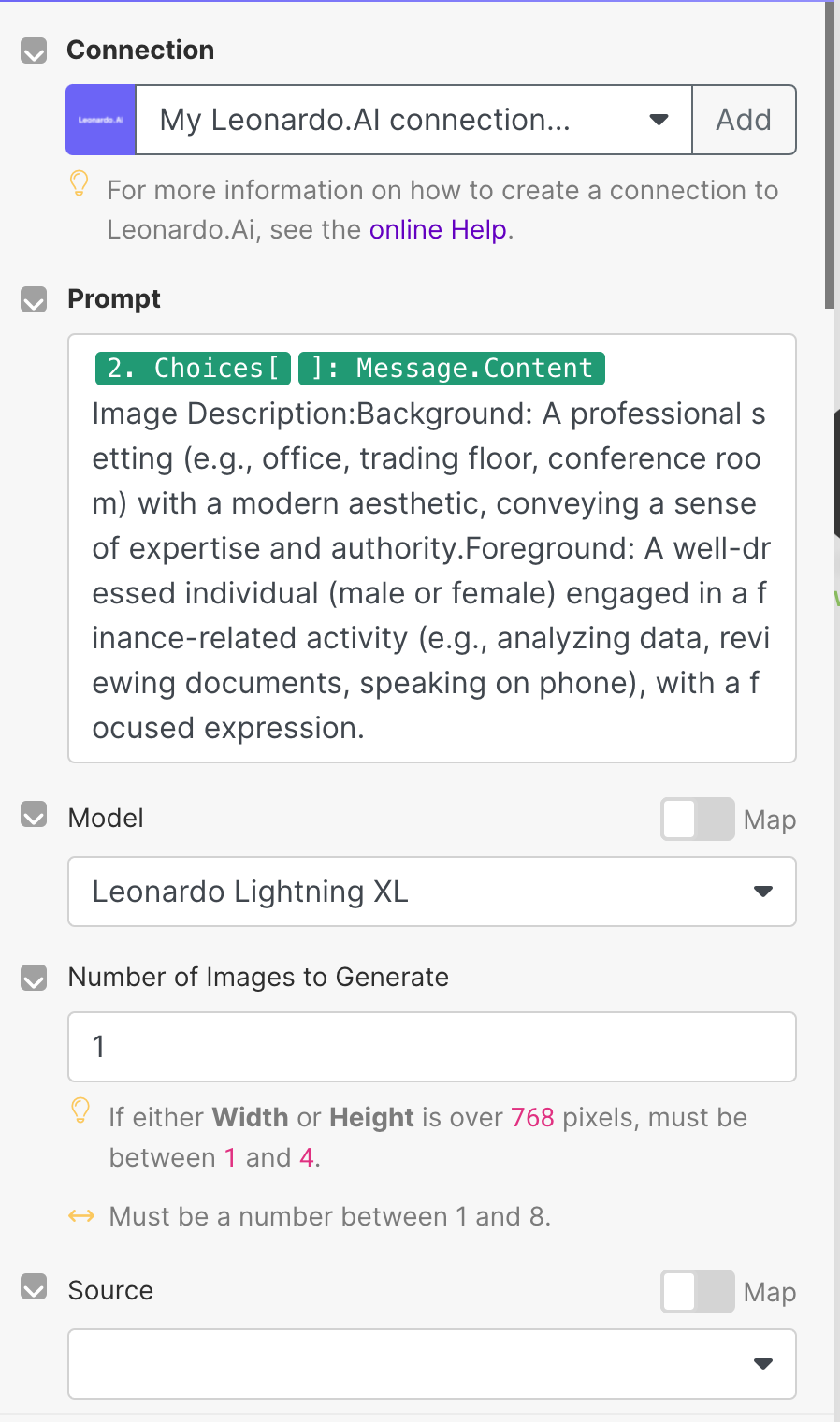Expand the empty Source dropdown
This screenshot has width=840, height=1422.
[x=431, y=1363]
